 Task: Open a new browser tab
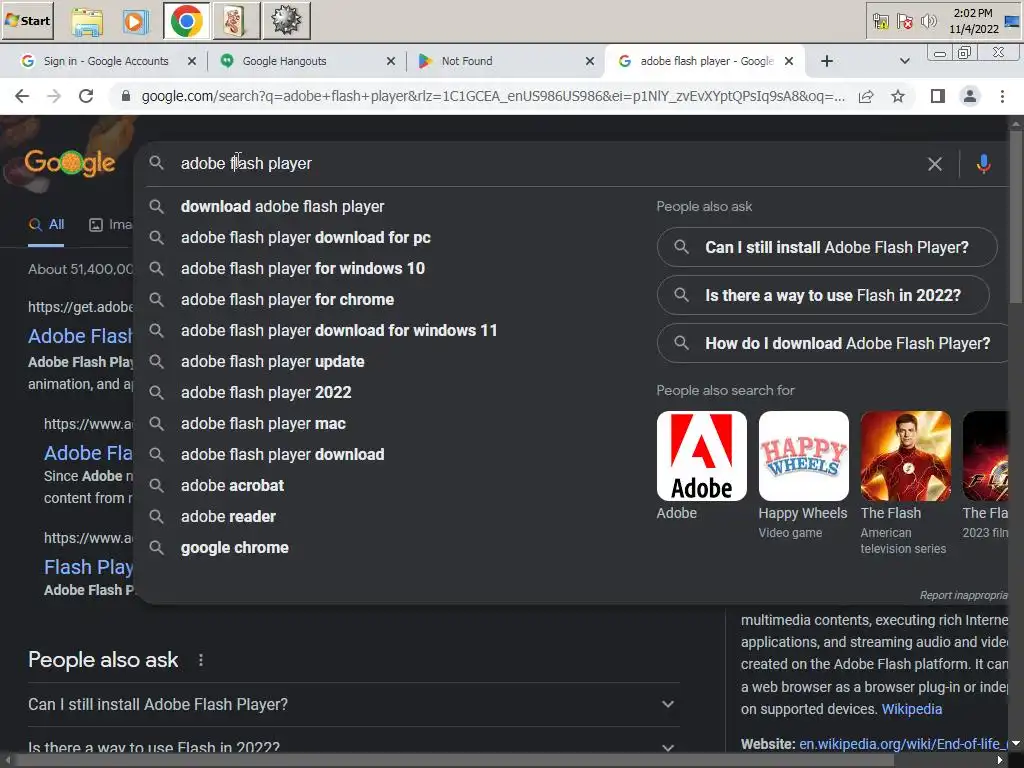[x=827, y=61]
